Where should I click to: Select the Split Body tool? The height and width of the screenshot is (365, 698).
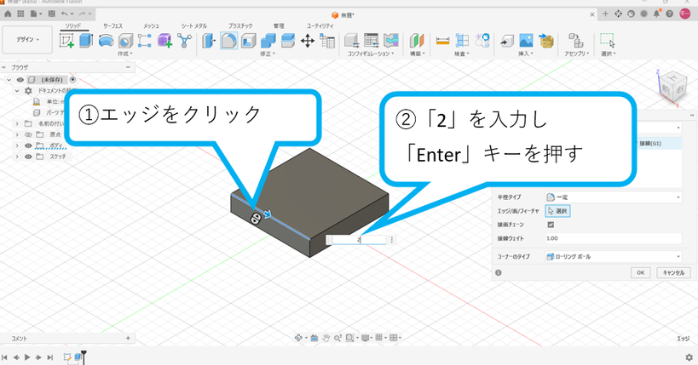point(288,41)
